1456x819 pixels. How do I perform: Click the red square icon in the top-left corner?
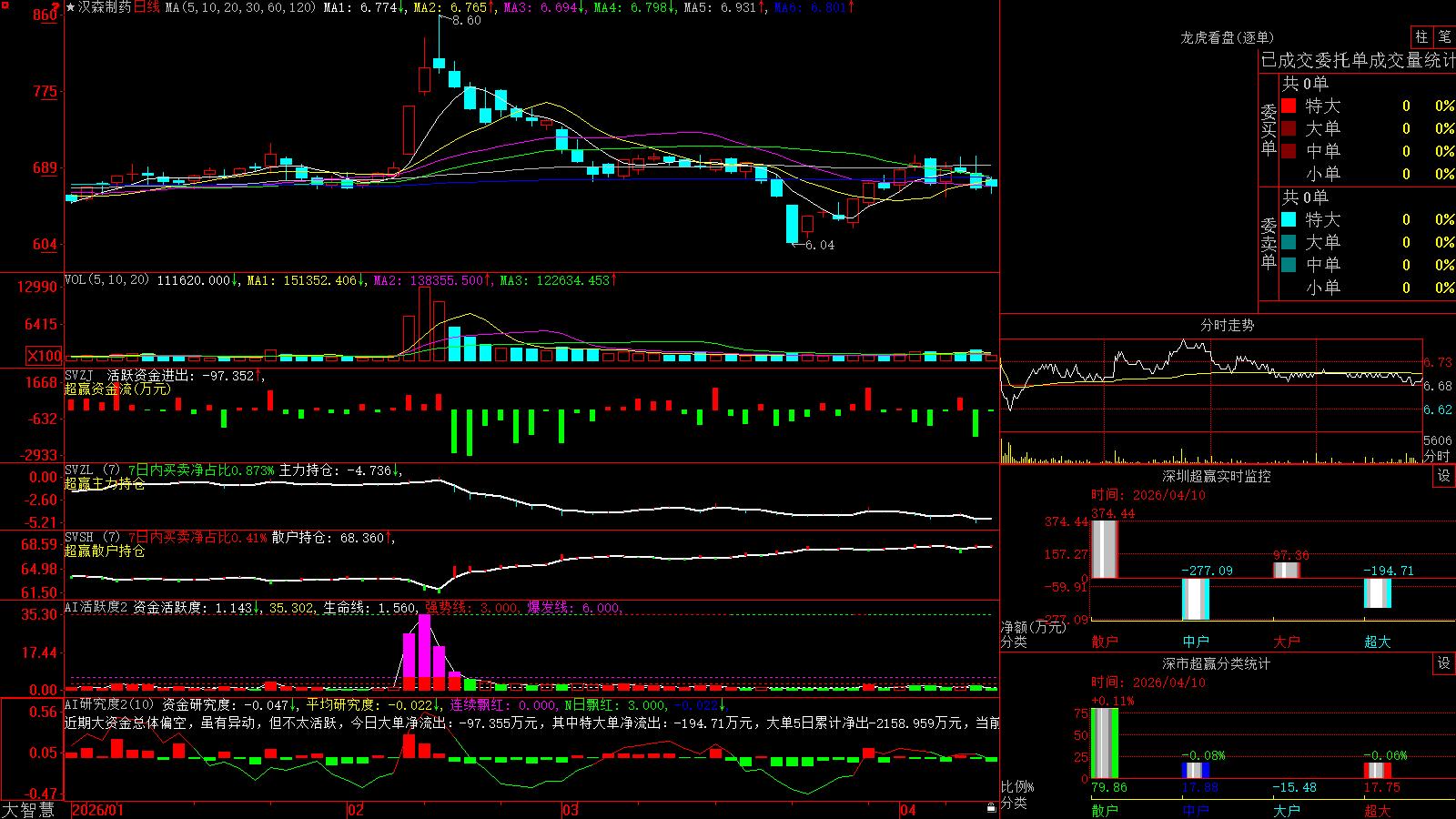pyautogui.click(x=6, y=5)
